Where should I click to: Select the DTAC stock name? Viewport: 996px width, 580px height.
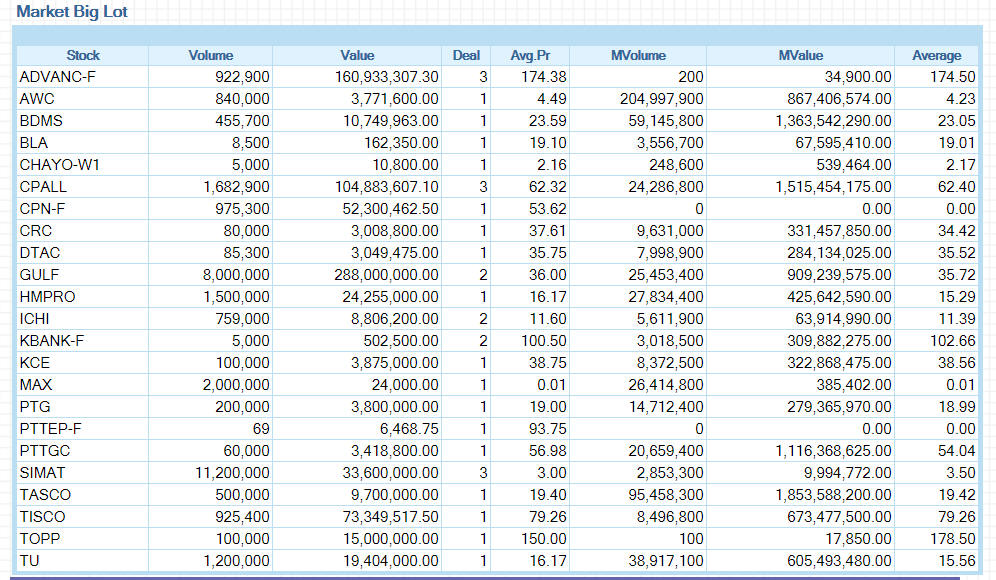[39, 253]
